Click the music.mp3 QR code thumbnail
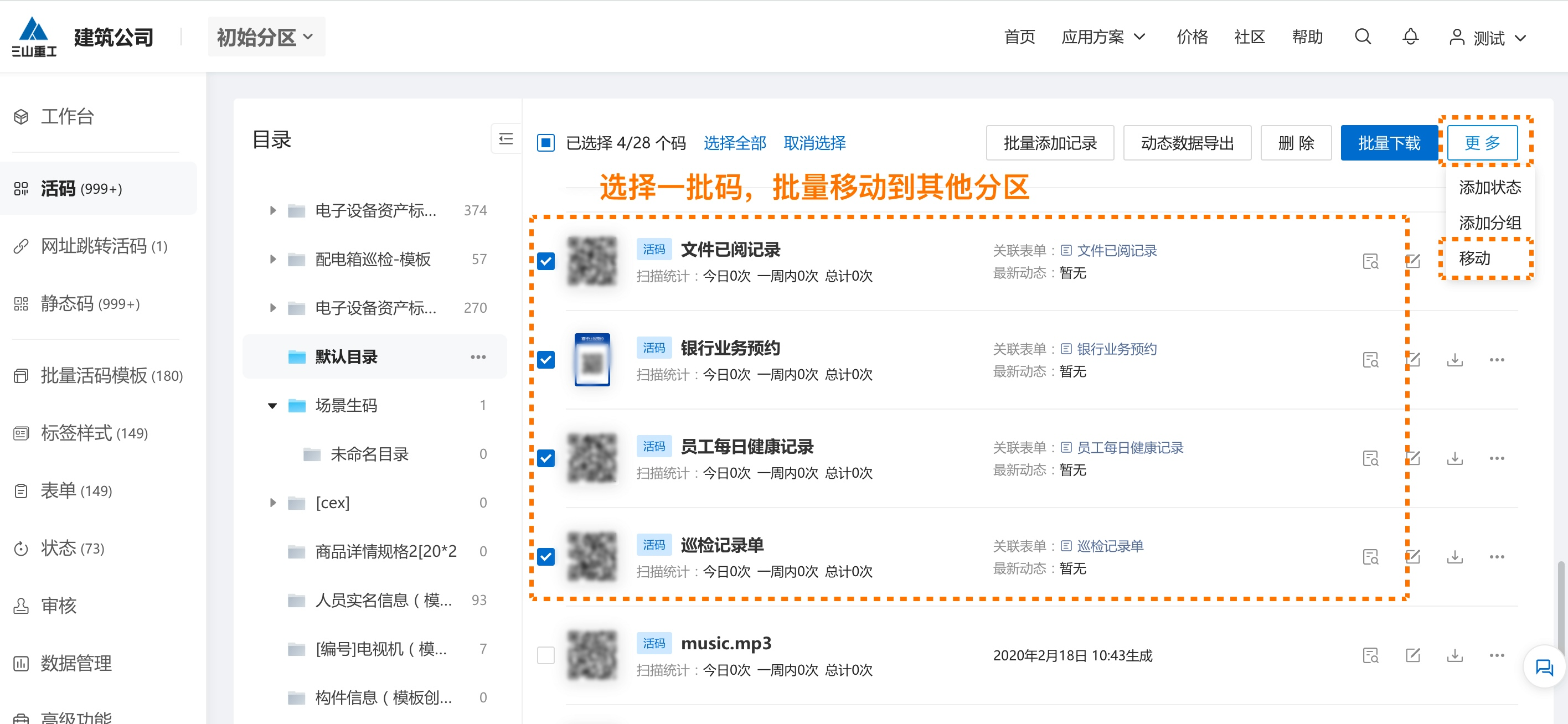Screen dimensions: 1568x724 pyautogui.click(x=592, y=655)
